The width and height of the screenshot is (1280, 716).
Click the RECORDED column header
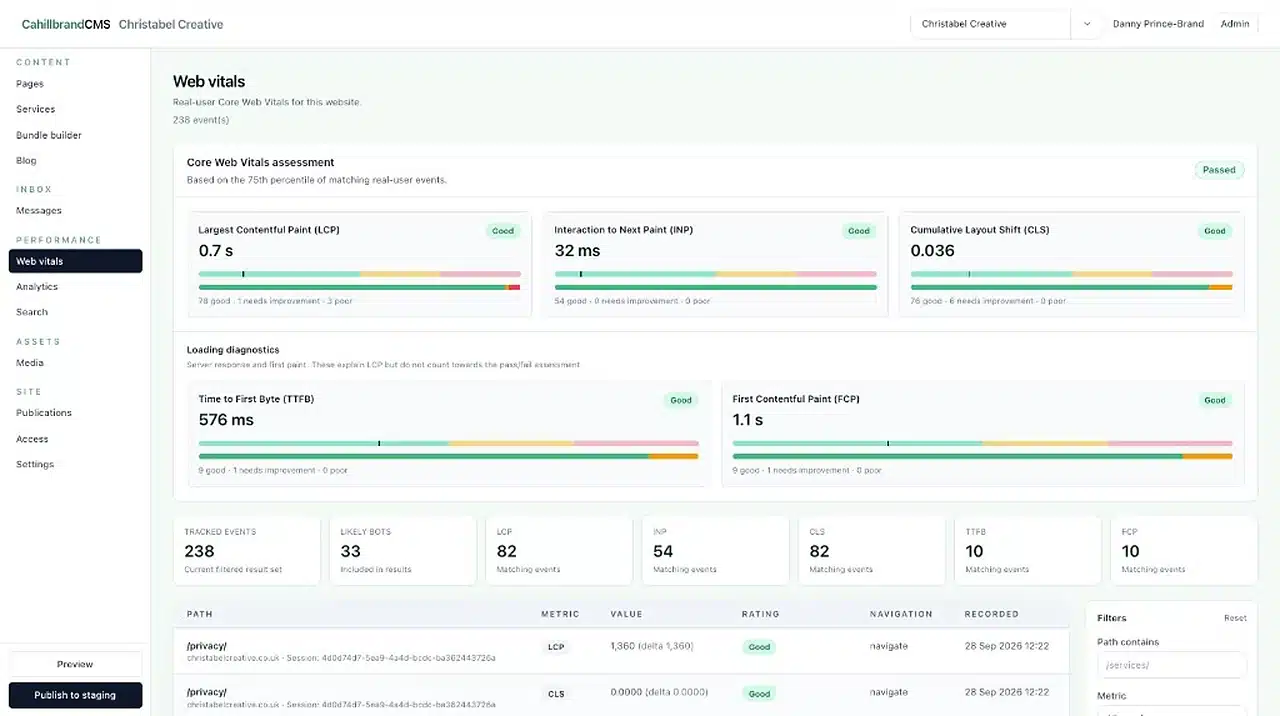pyautogui.click(x=992, y=614)
